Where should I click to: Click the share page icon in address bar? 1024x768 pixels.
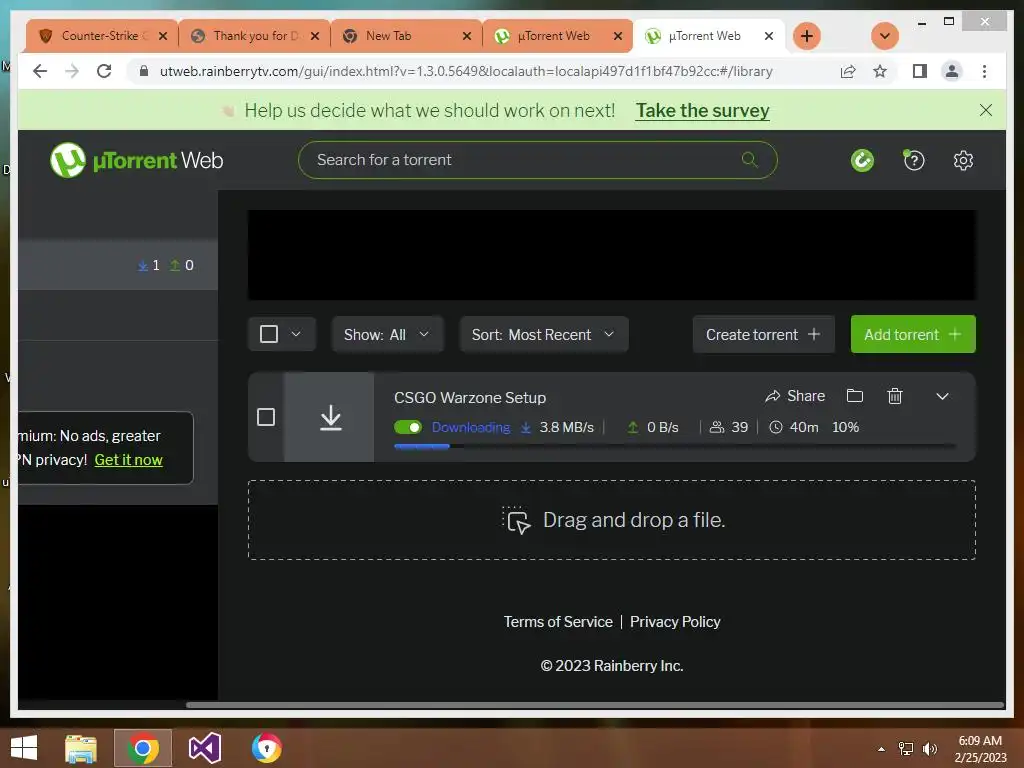point(848,71)
